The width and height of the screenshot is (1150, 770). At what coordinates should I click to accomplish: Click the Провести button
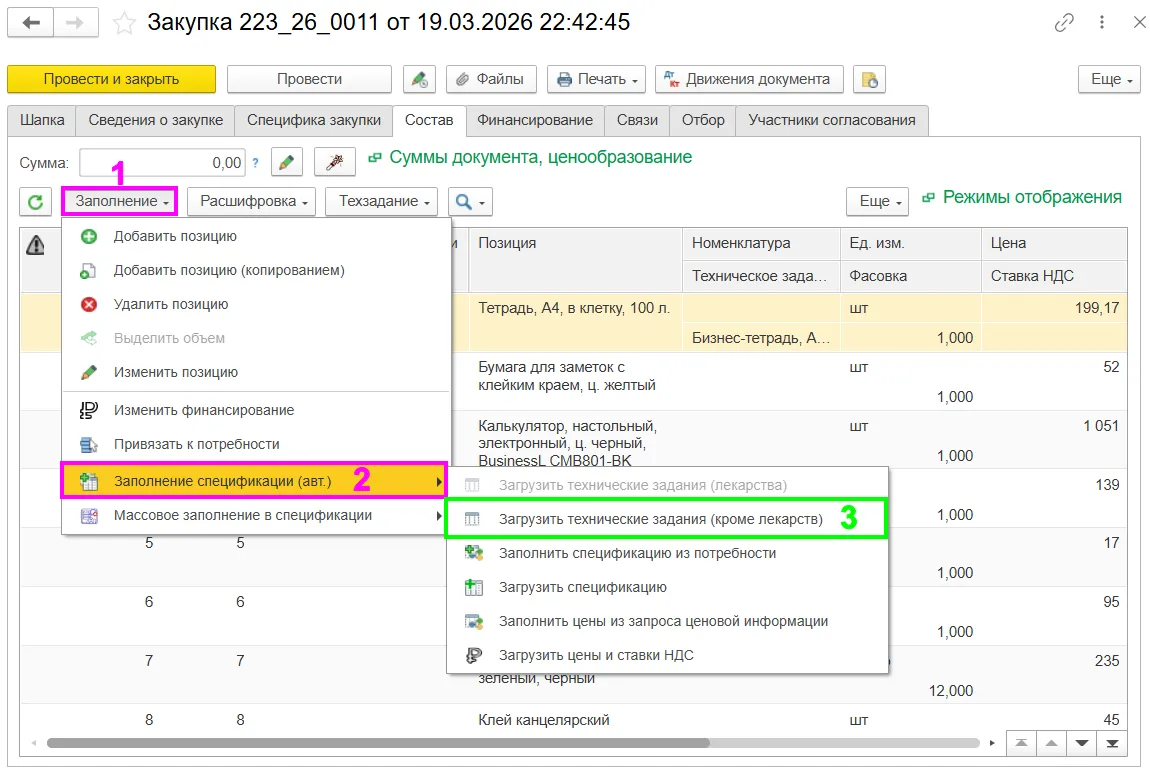(310, 79)
